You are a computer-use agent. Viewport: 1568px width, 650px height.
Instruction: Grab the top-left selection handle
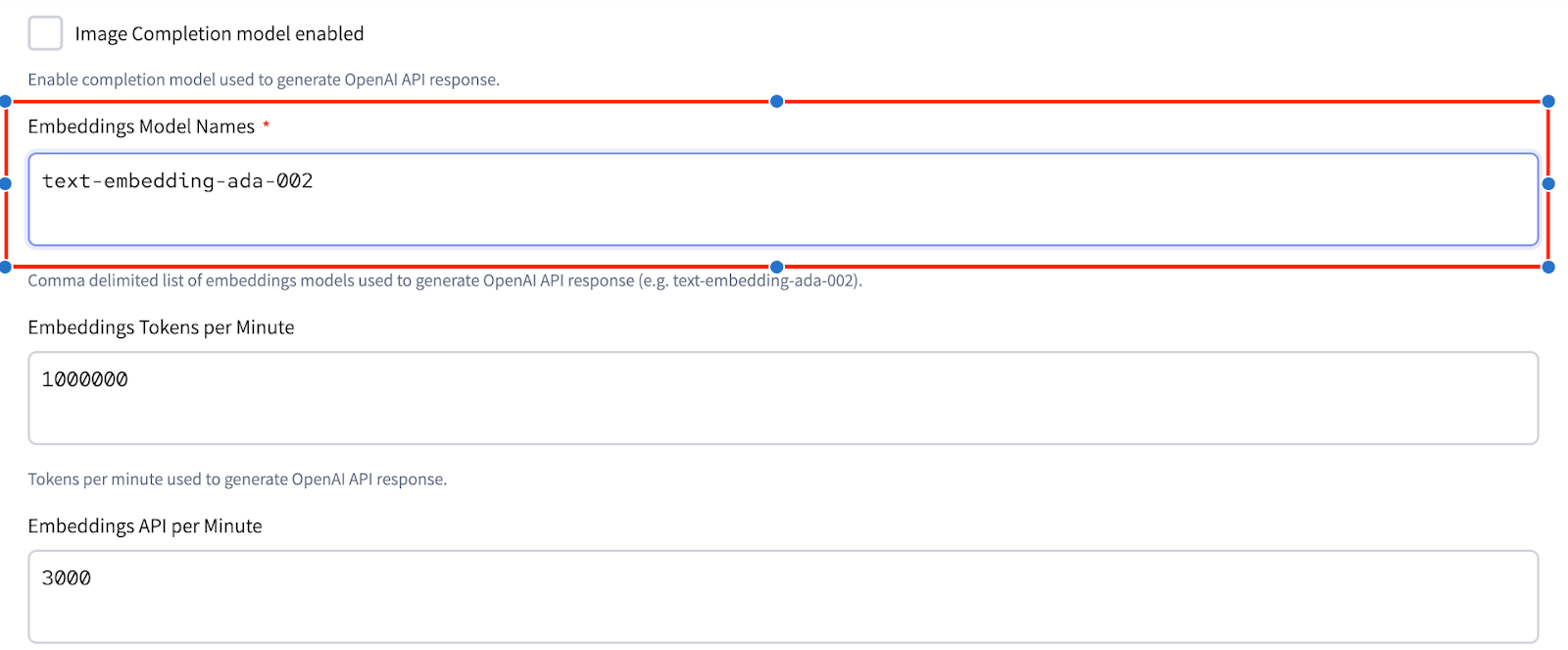point(5,101)
